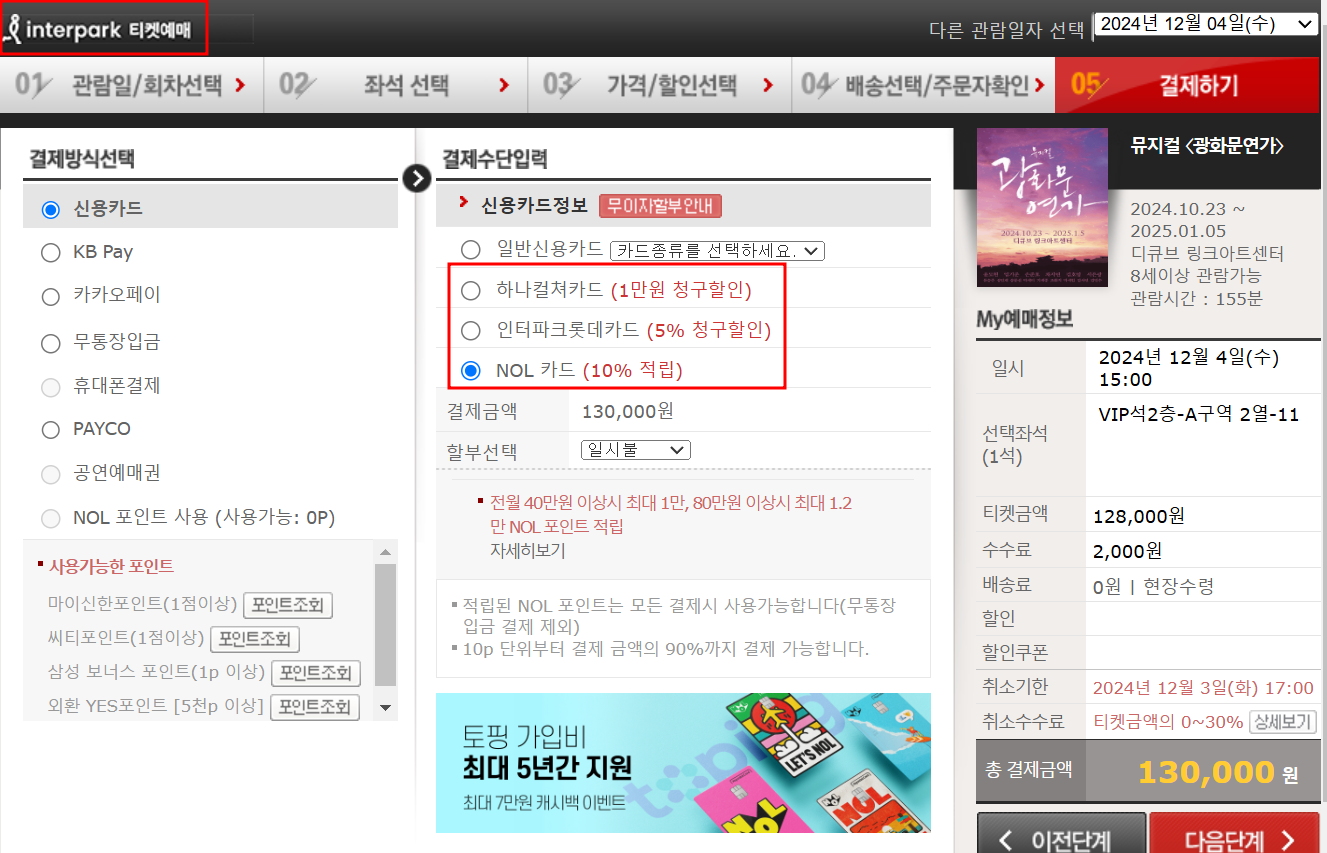
Task: Click the 취소기한 2024년 12월 3일 date
Action: pos(1203,688)
